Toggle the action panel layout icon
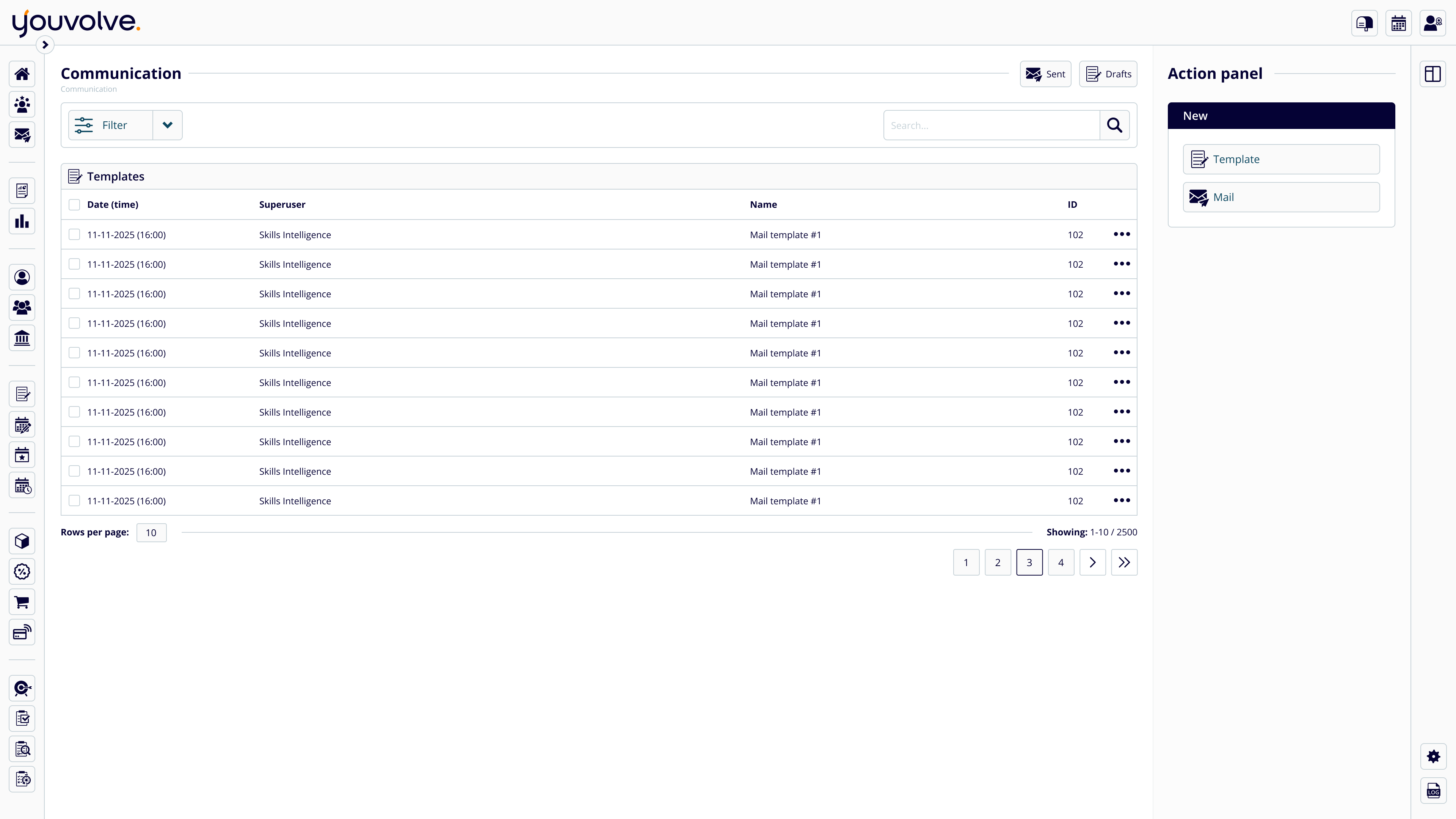This screenshot has width=1456, height=819. [1432, 74]
